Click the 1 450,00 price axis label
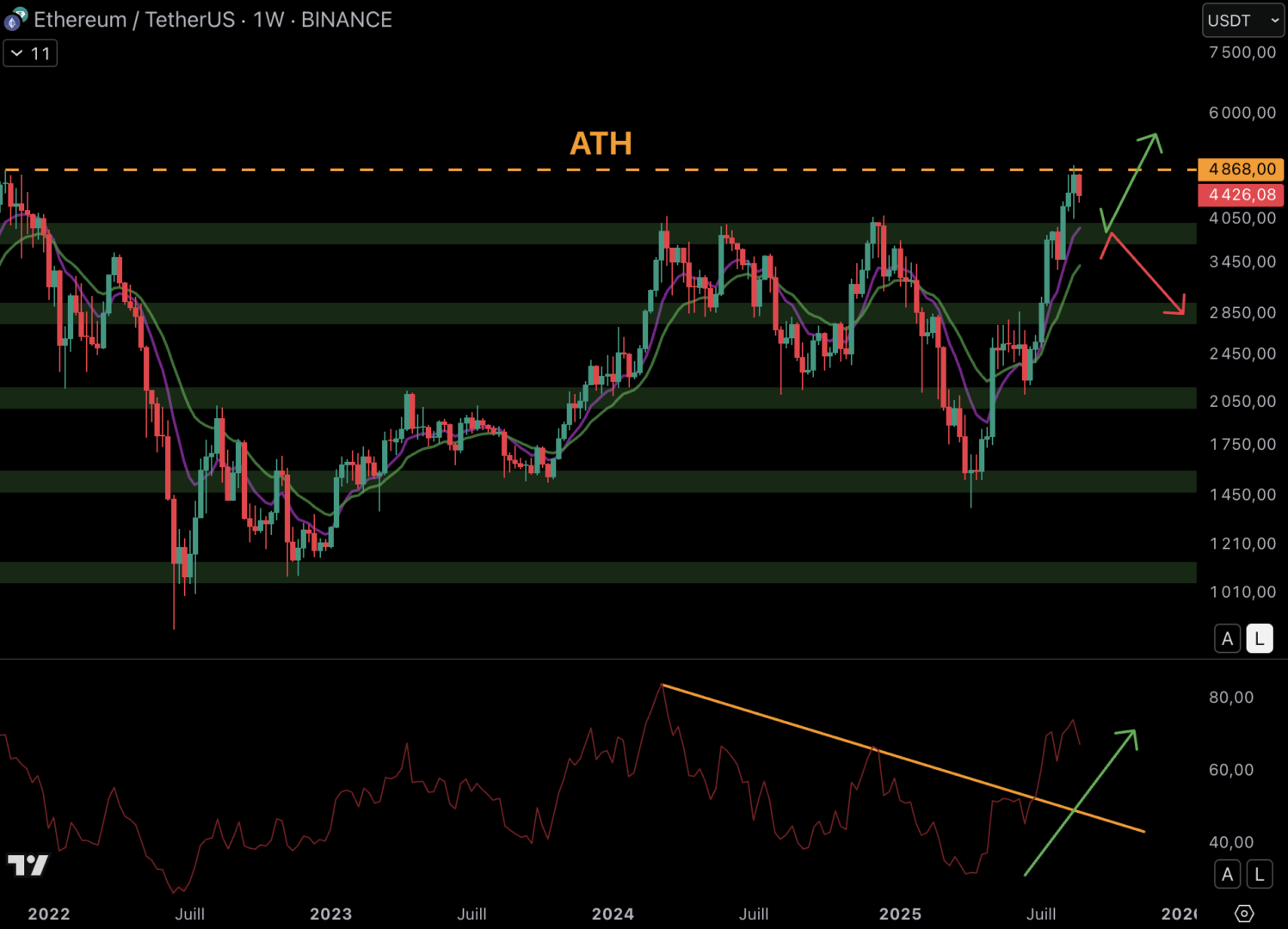The height and width of the screenshot is (929, 1288). [1242, 495]
